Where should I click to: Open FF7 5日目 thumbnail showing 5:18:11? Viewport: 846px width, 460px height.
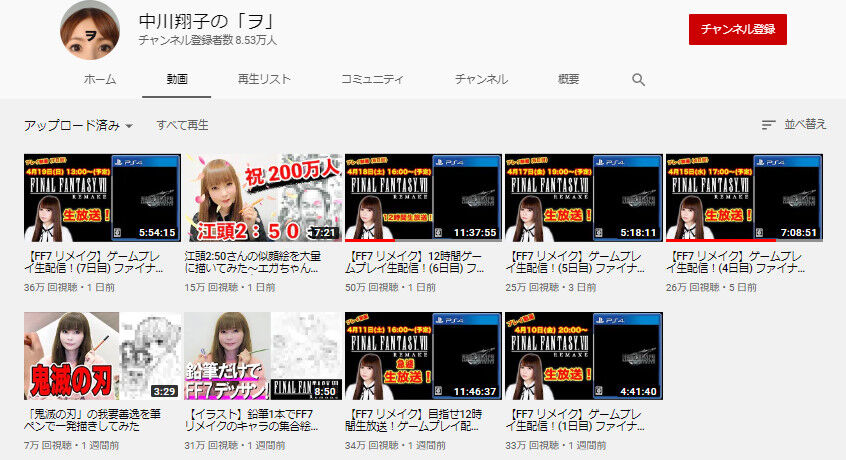pos(583,197)
